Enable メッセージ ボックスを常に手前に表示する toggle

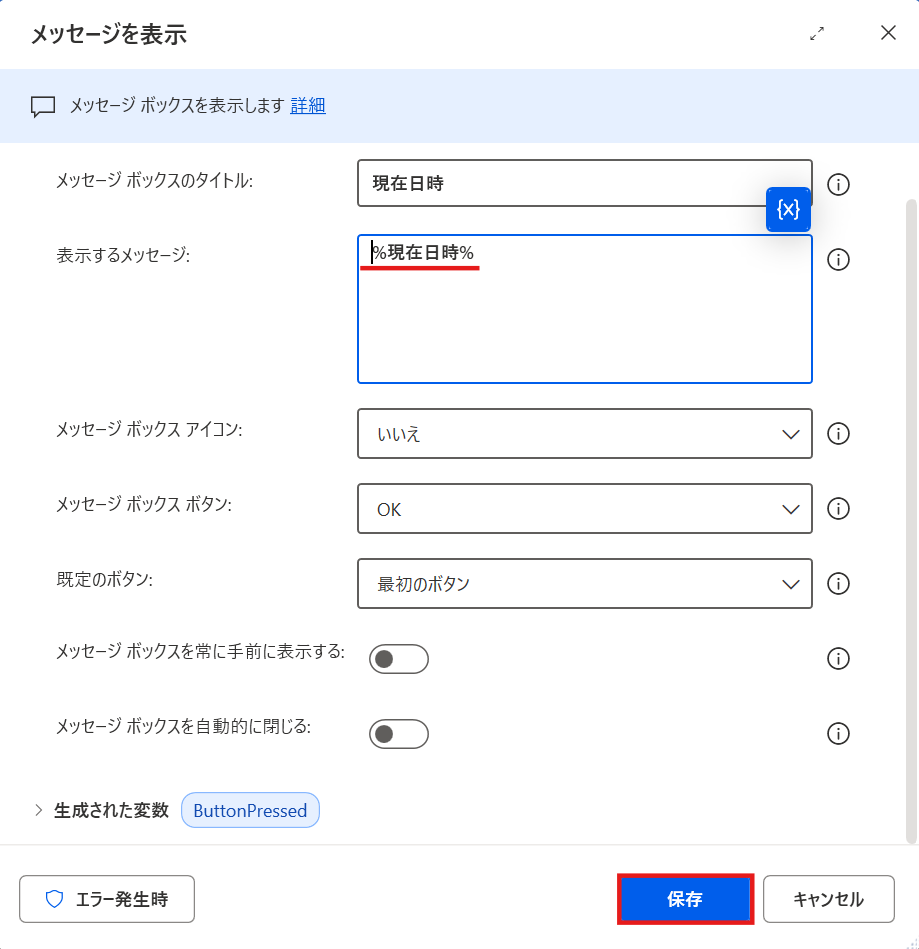click(398, 659)
